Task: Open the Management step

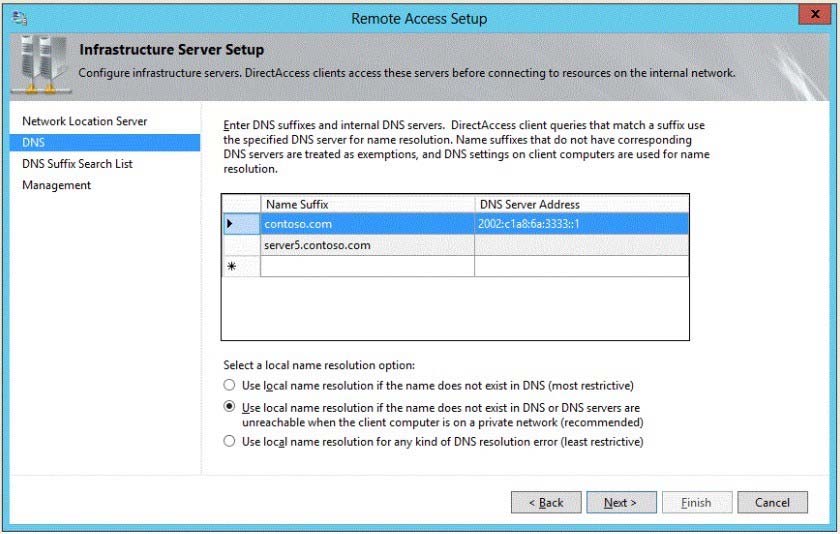Action: click(56, 185)
